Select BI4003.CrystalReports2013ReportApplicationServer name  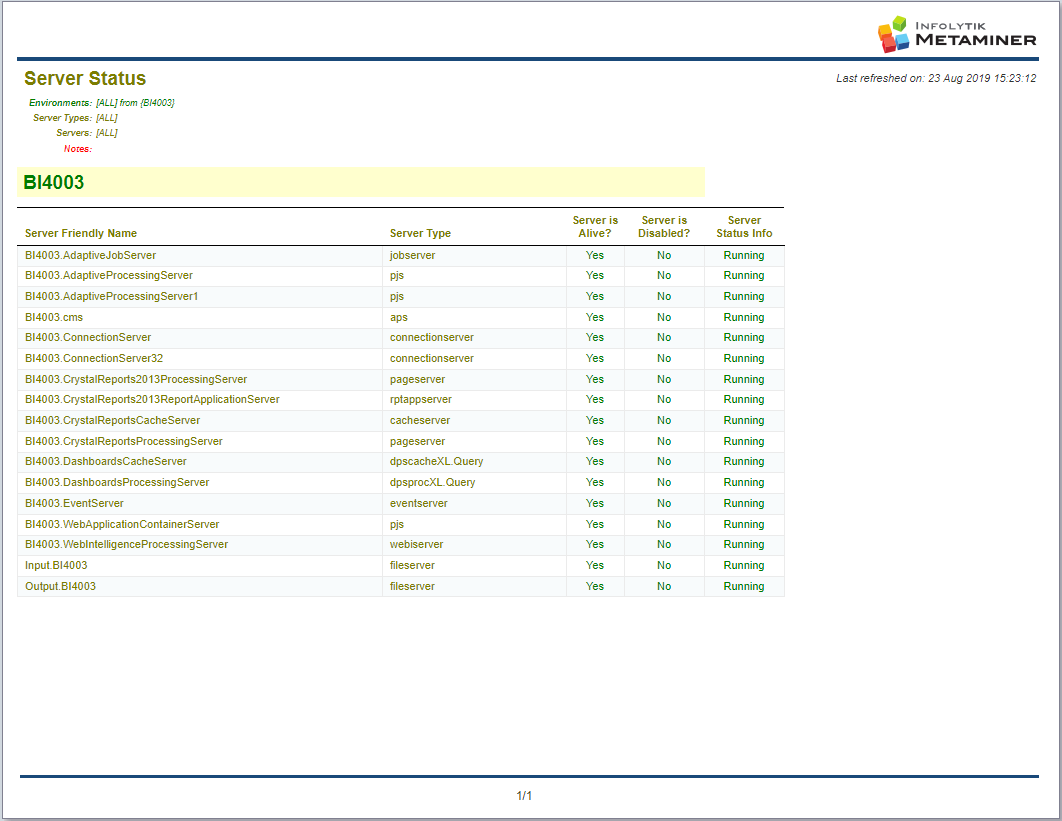152,400
